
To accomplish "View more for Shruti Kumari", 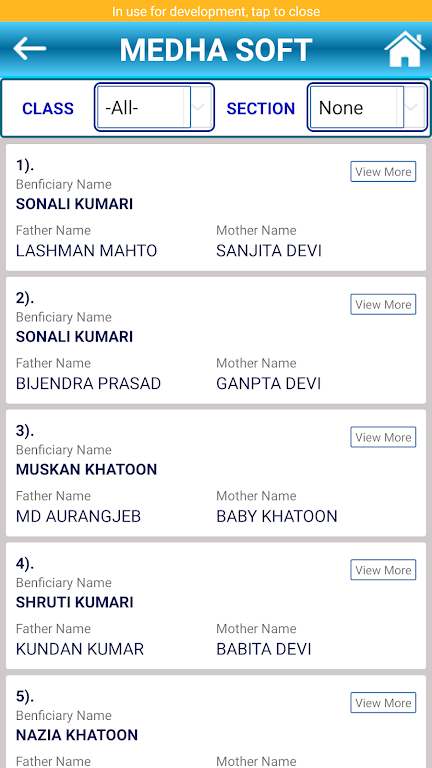I will 383,570.
